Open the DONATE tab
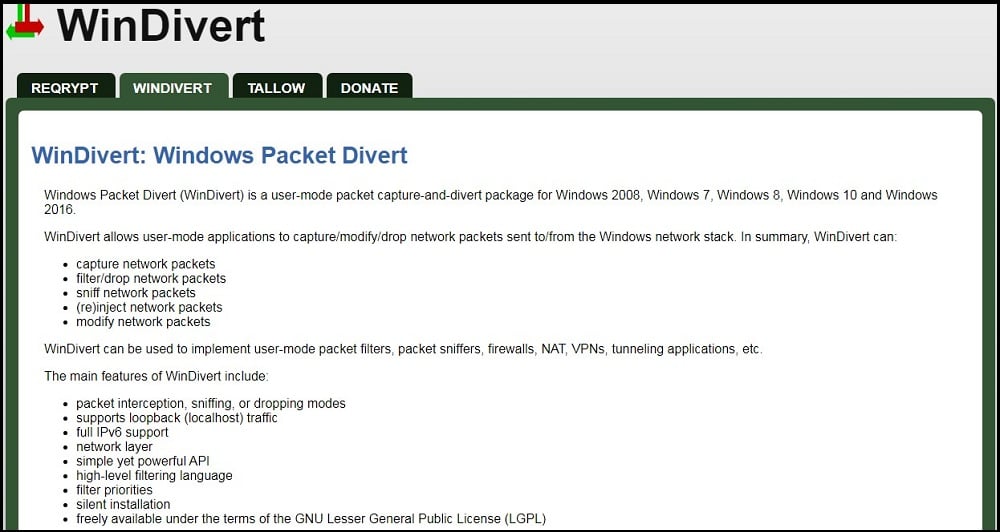1000x532 pixels. point(369,87)
